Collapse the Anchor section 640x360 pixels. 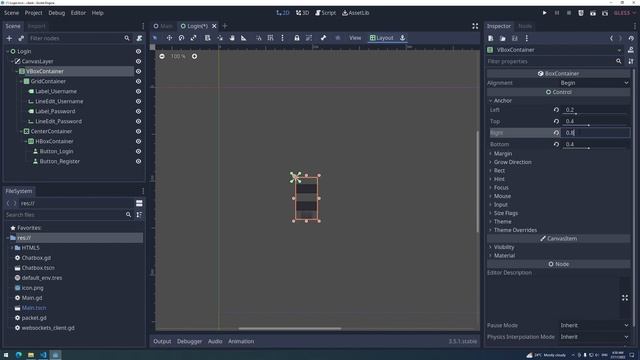click(558, 100)
